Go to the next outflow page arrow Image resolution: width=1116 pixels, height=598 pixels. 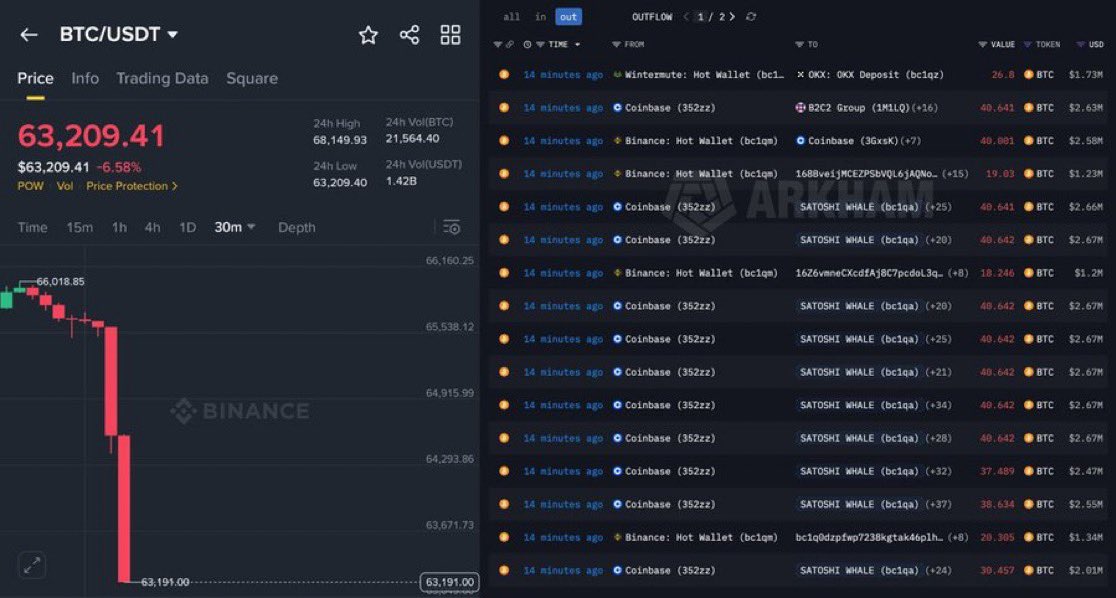[733, 16]
